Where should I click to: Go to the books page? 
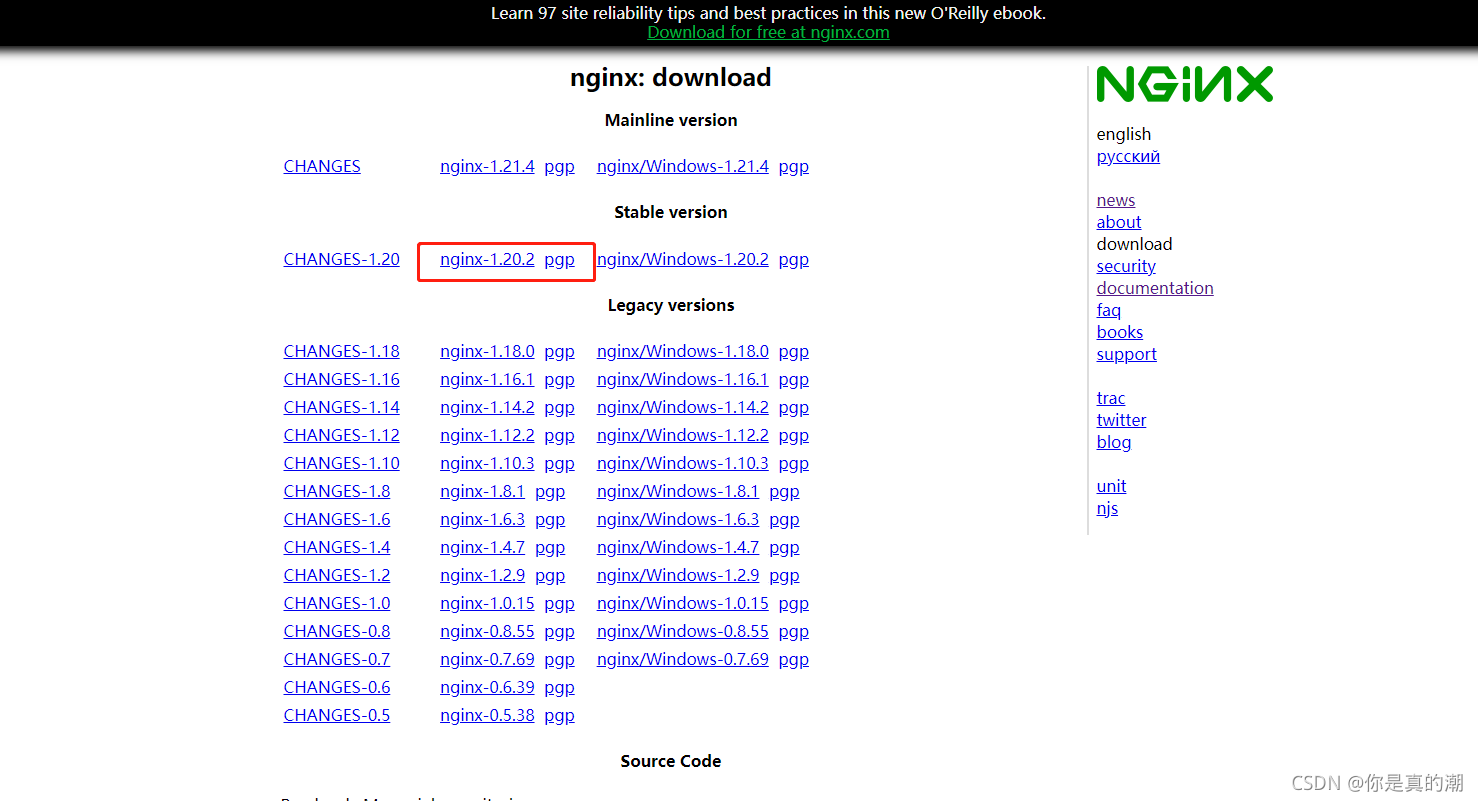1120,332
